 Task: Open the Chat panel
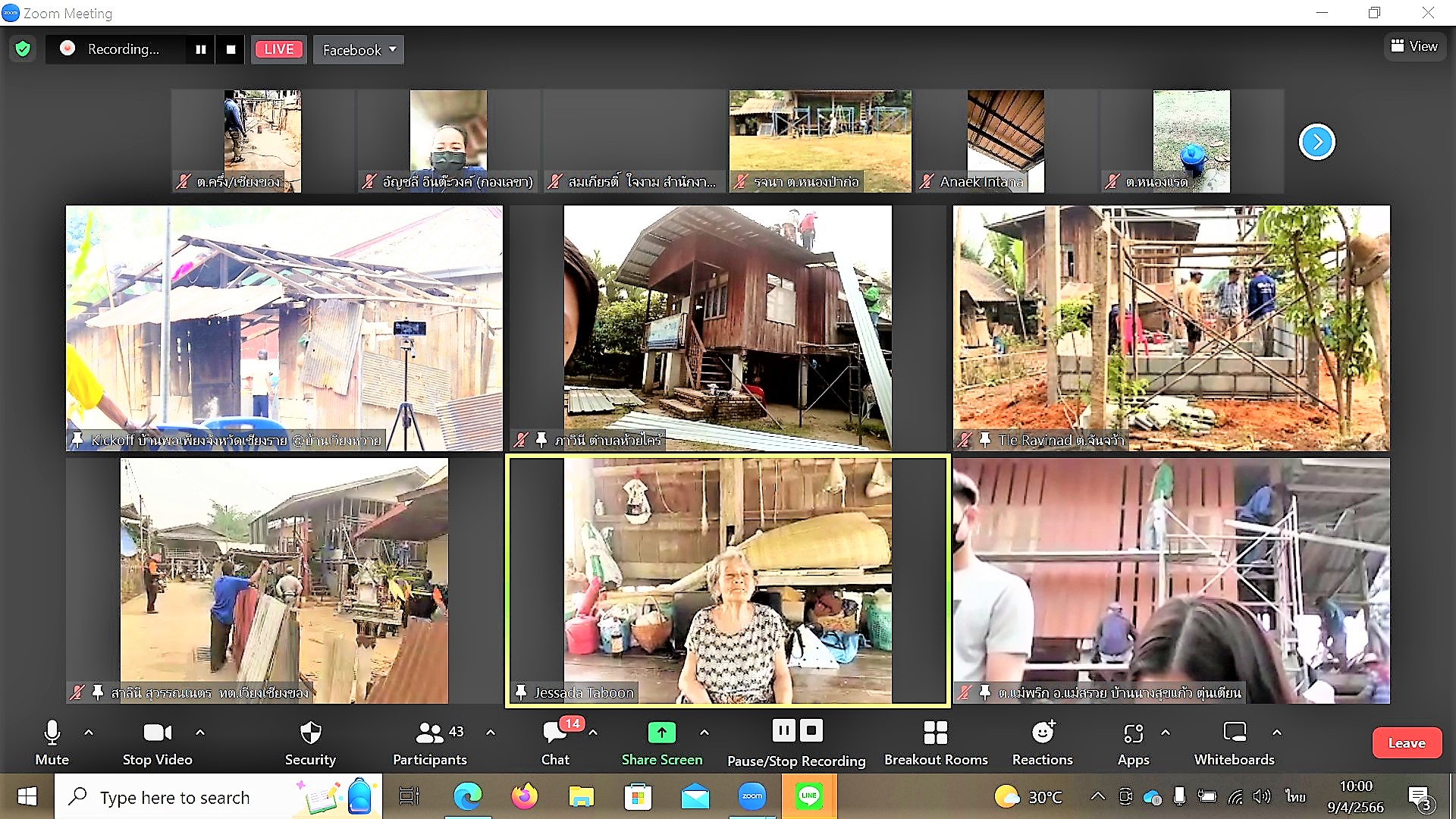pyautogui.click(x=555, y=742)
